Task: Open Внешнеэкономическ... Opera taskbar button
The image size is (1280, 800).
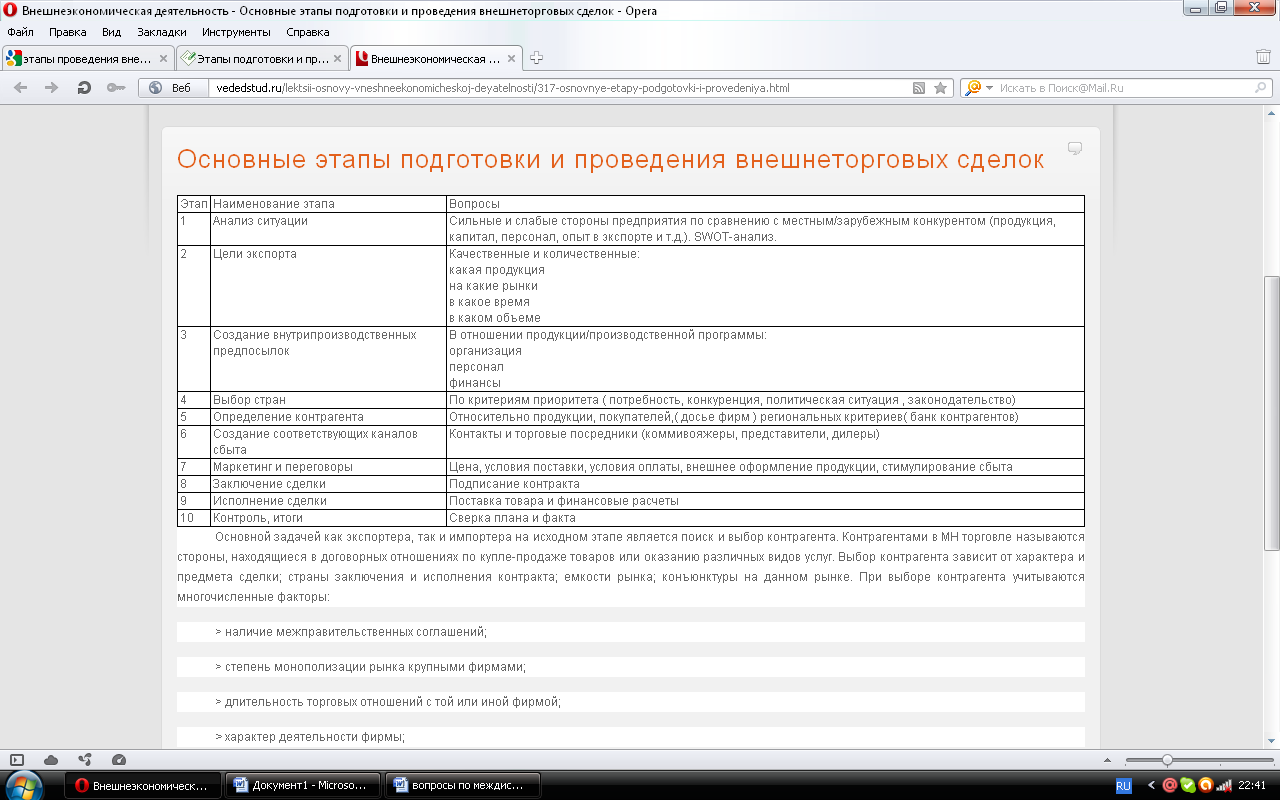Action: coord(144,786)
